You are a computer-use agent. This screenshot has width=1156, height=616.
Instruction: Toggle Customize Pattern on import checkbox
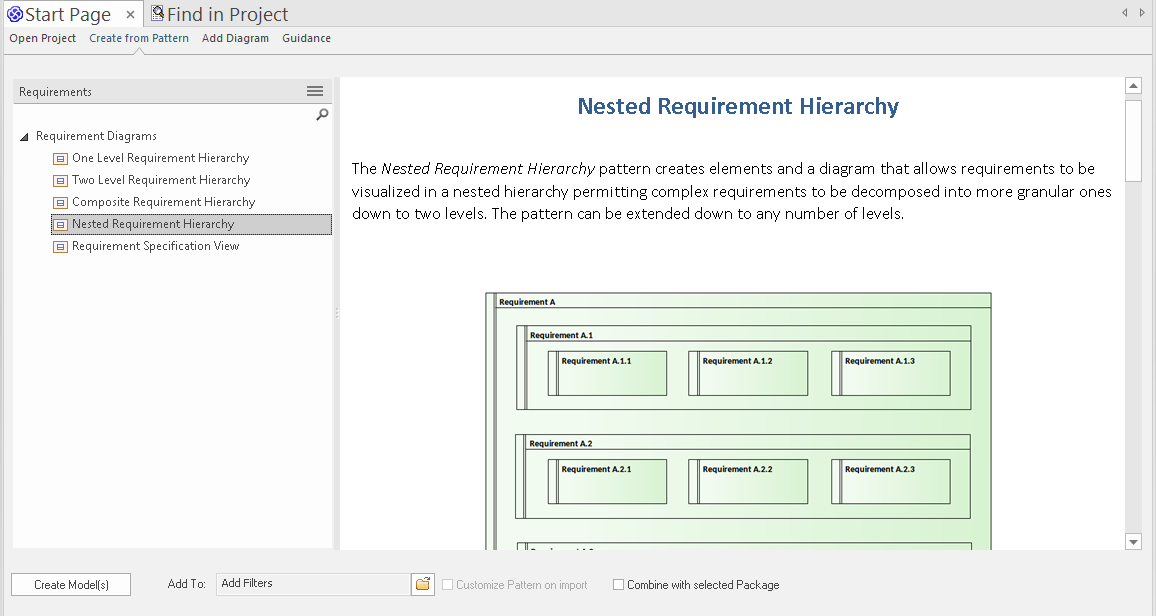coord(448,585)
